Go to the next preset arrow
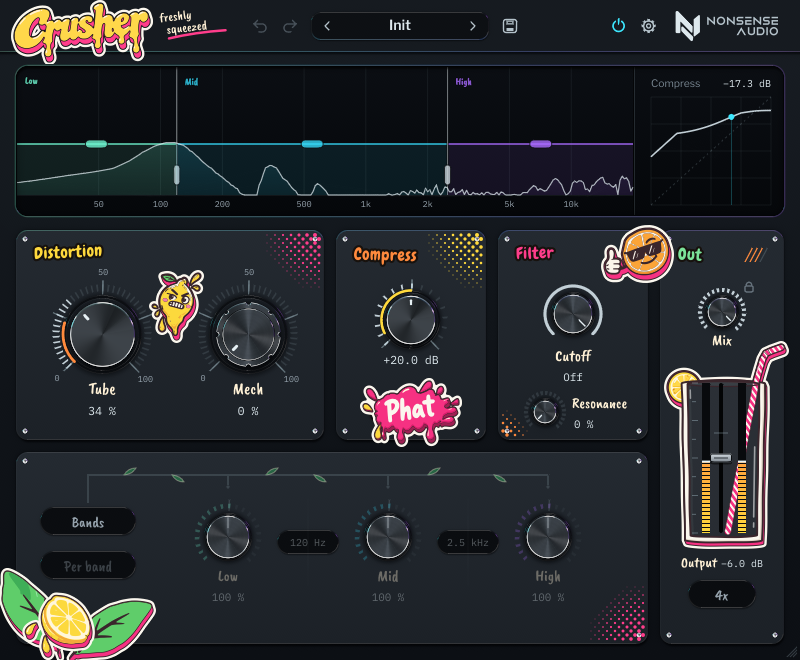The height and width of the screenshot is (660, 800). 472,26
